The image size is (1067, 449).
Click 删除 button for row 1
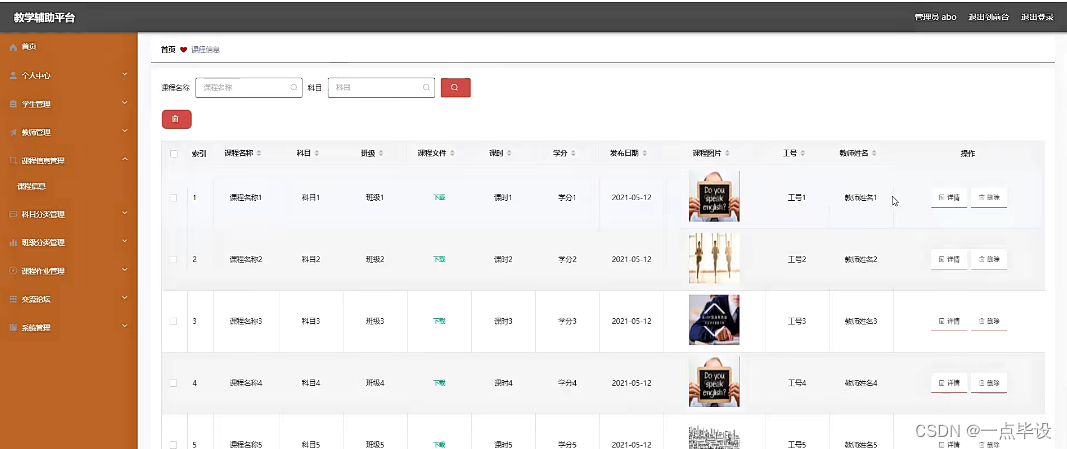coord(989,197)
